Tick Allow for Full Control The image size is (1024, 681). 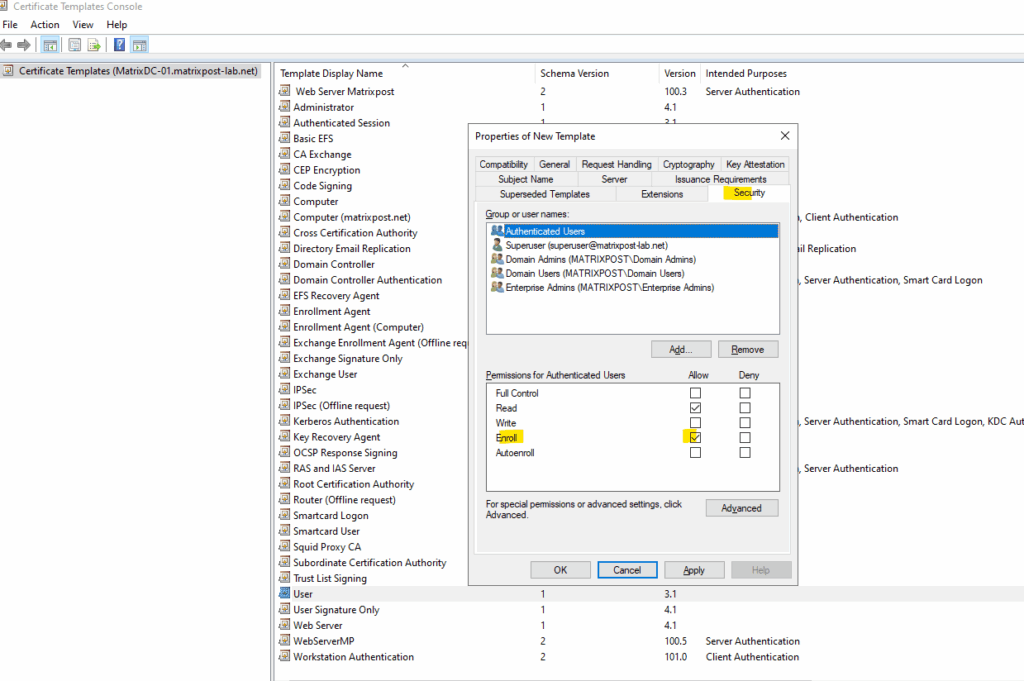pos(695,393)
